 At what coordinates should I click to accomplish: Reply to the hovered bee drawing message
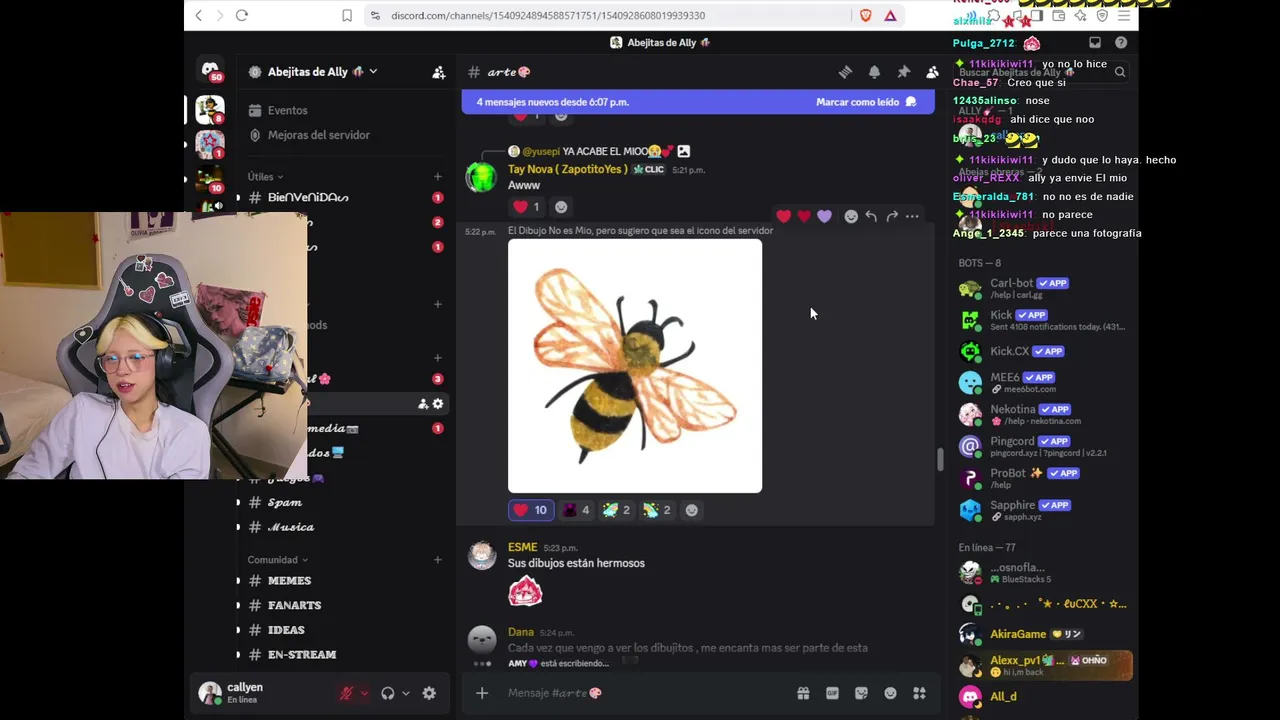pos(871,216)
